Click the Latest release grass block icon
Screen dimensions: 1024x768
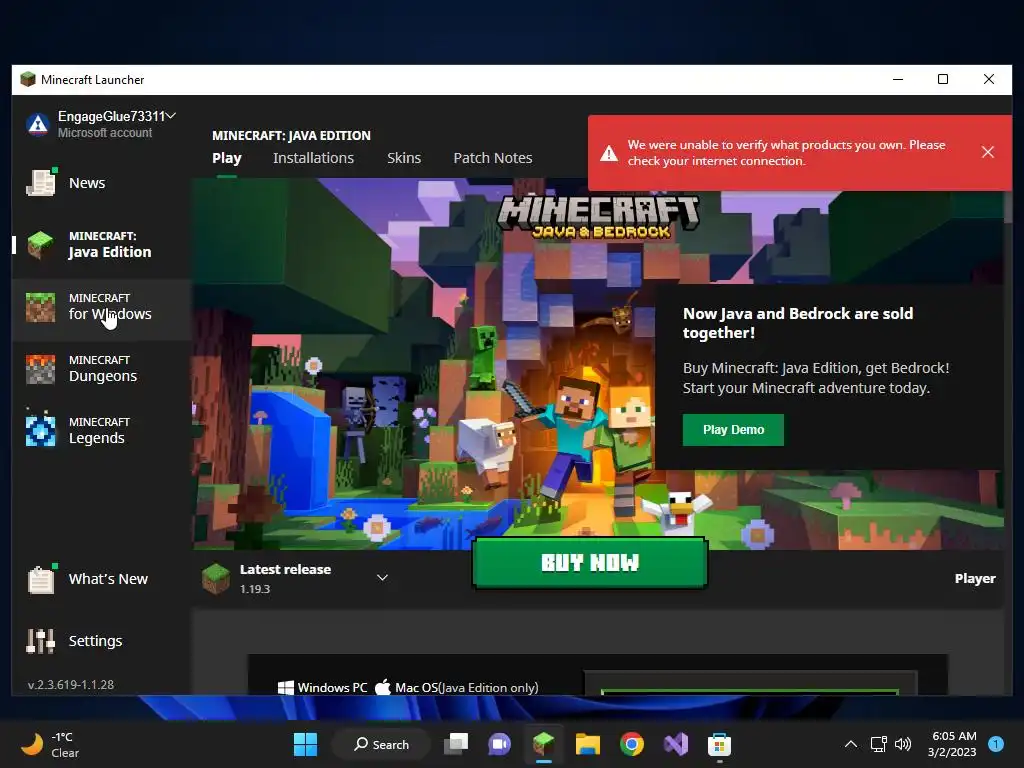[216, 578]
